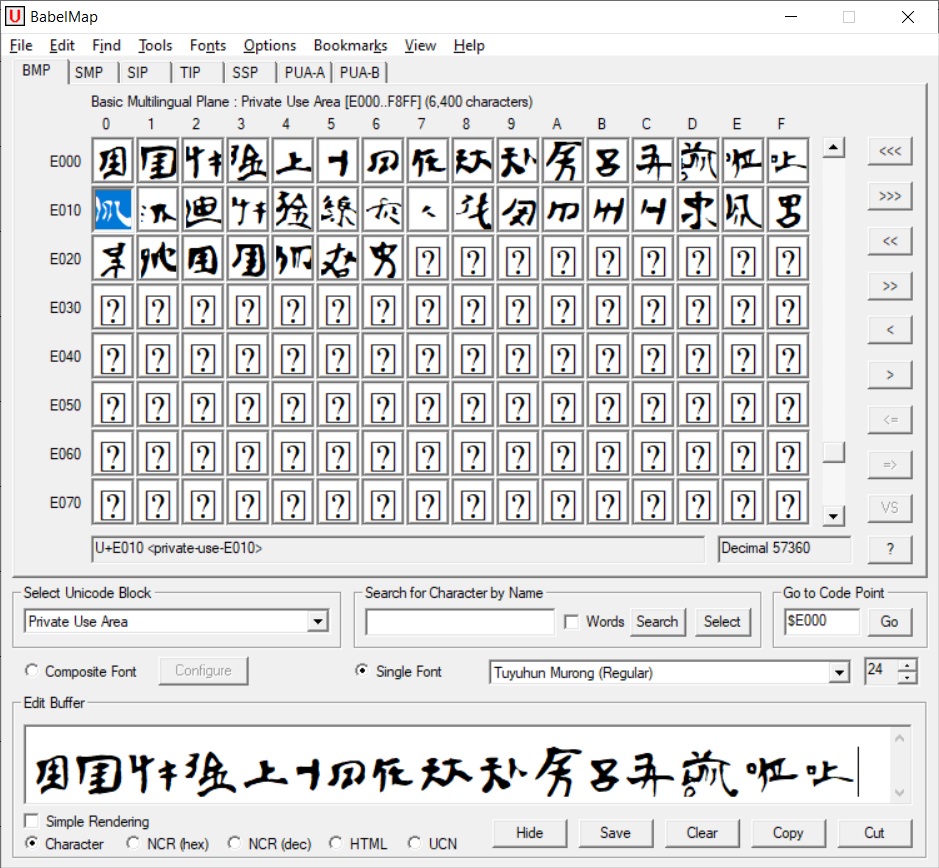Select the HTML radio button
This screenshot has width=939, height=868.
335,842
